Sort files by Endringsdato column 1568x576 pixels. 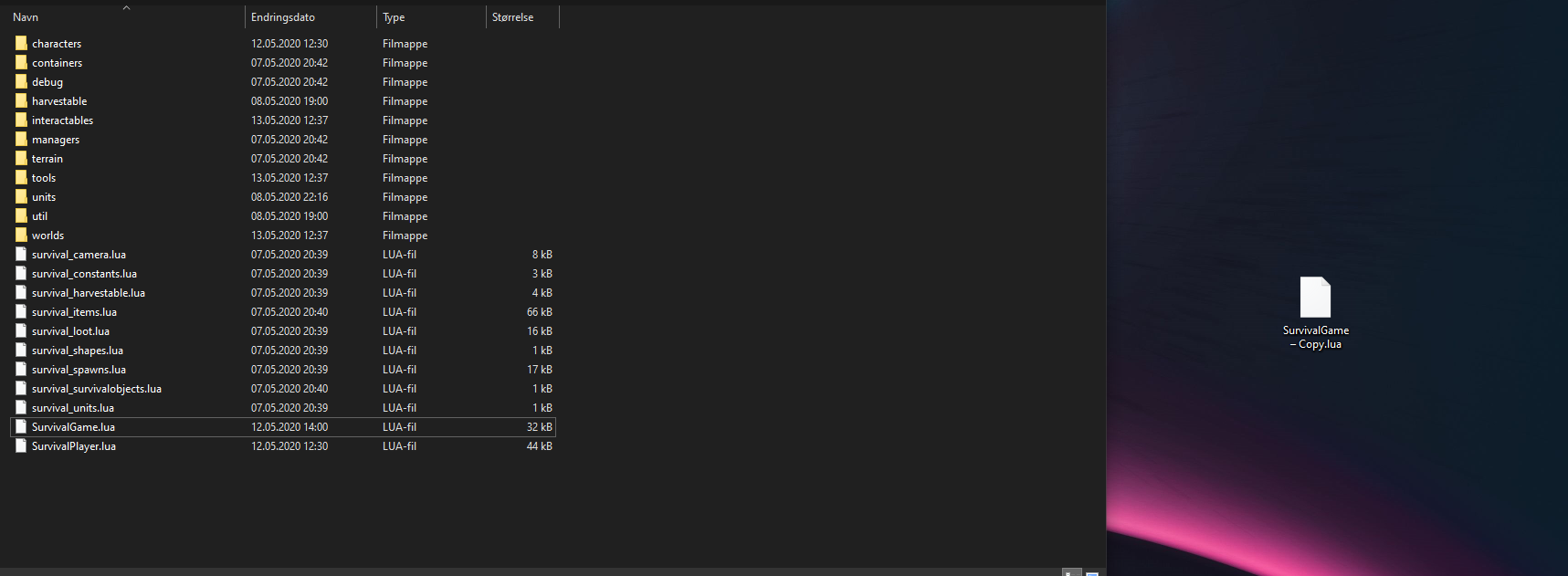283,17
